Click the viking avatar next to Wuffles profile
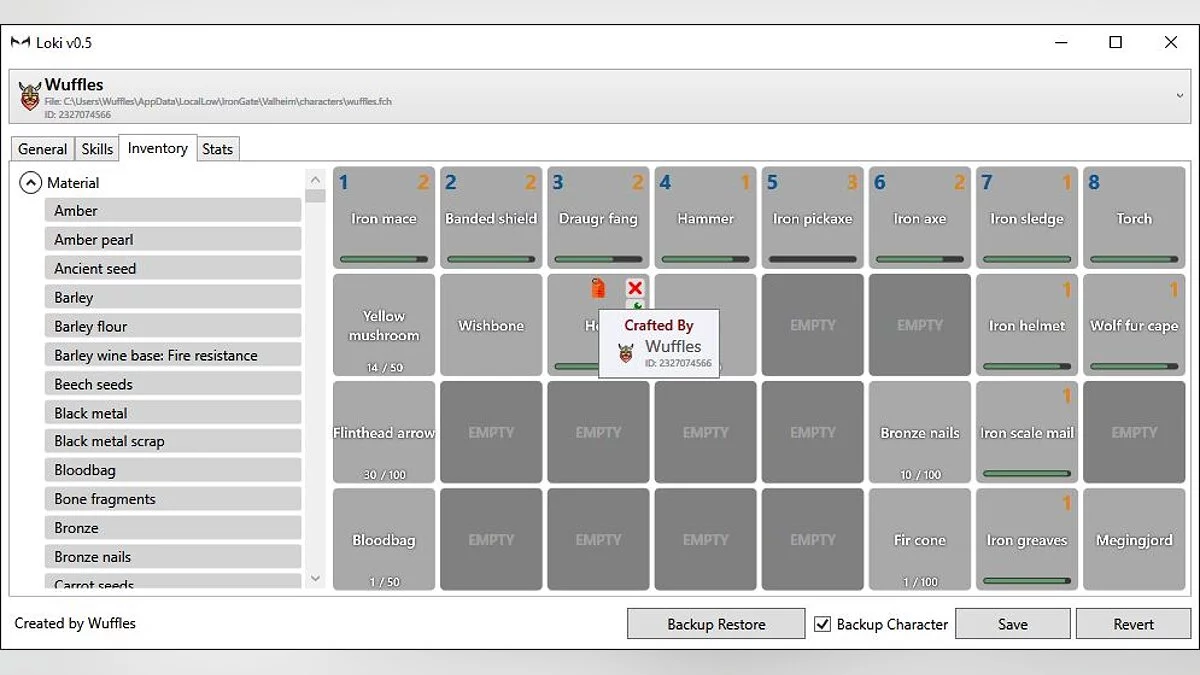 tap(30, 97)
